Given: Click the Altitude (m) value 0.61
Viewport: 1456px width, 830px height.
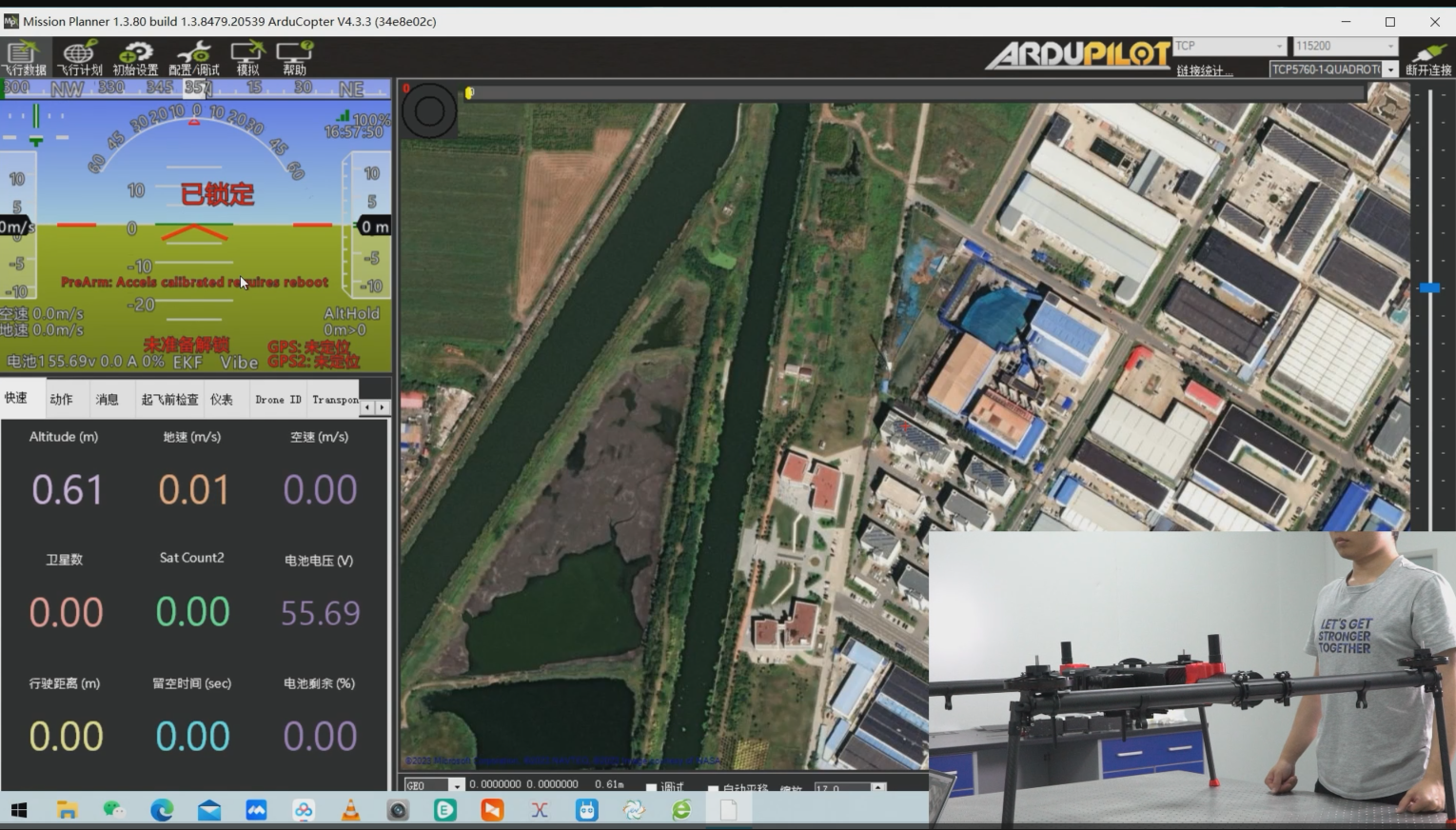Looking at the screenshot, I should point(67,489).
